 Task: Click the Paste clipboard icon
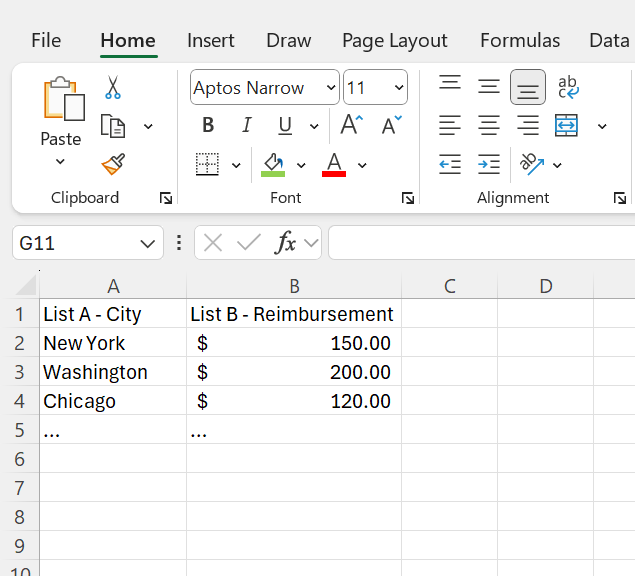64,98
